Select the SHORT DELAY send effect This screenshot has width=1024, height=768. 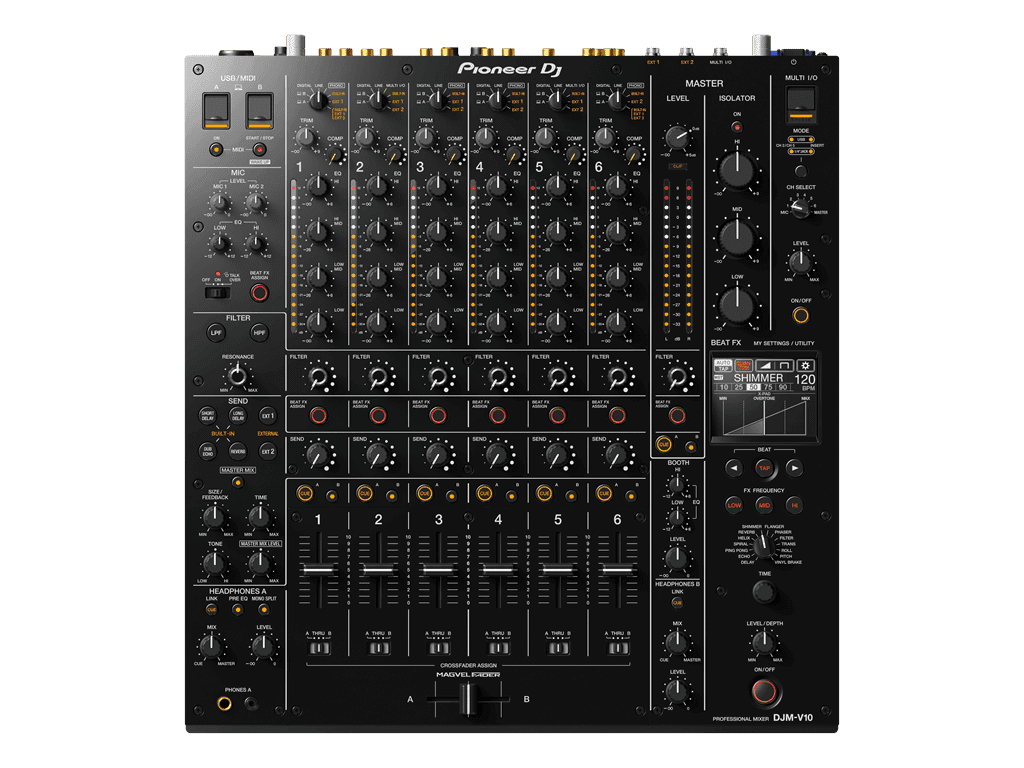tap(208, 414)
